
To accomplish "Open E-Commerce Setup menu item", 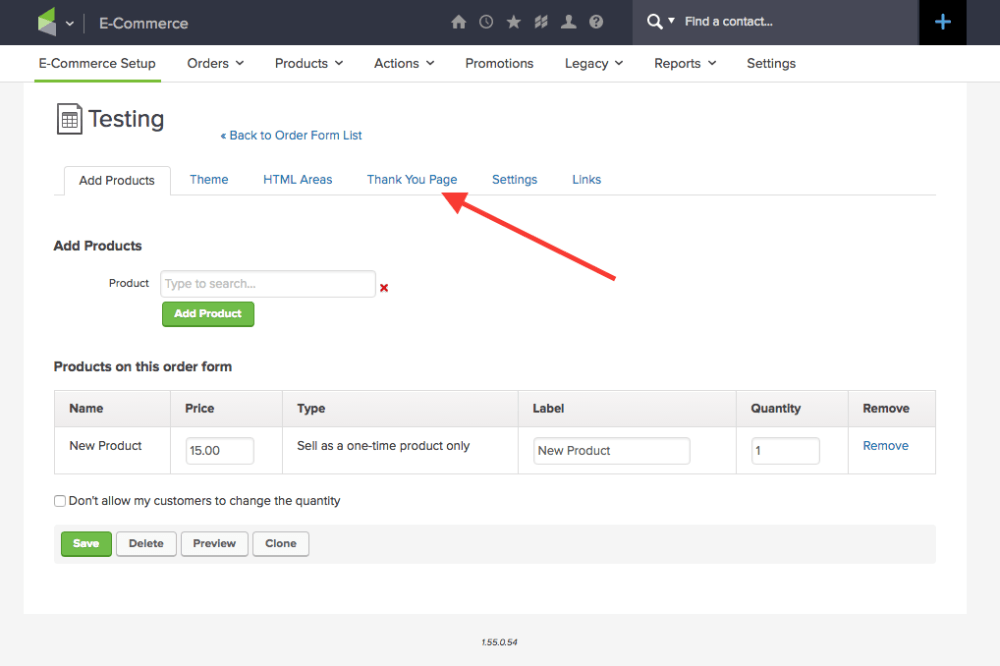I will click(x=97, y=63).
